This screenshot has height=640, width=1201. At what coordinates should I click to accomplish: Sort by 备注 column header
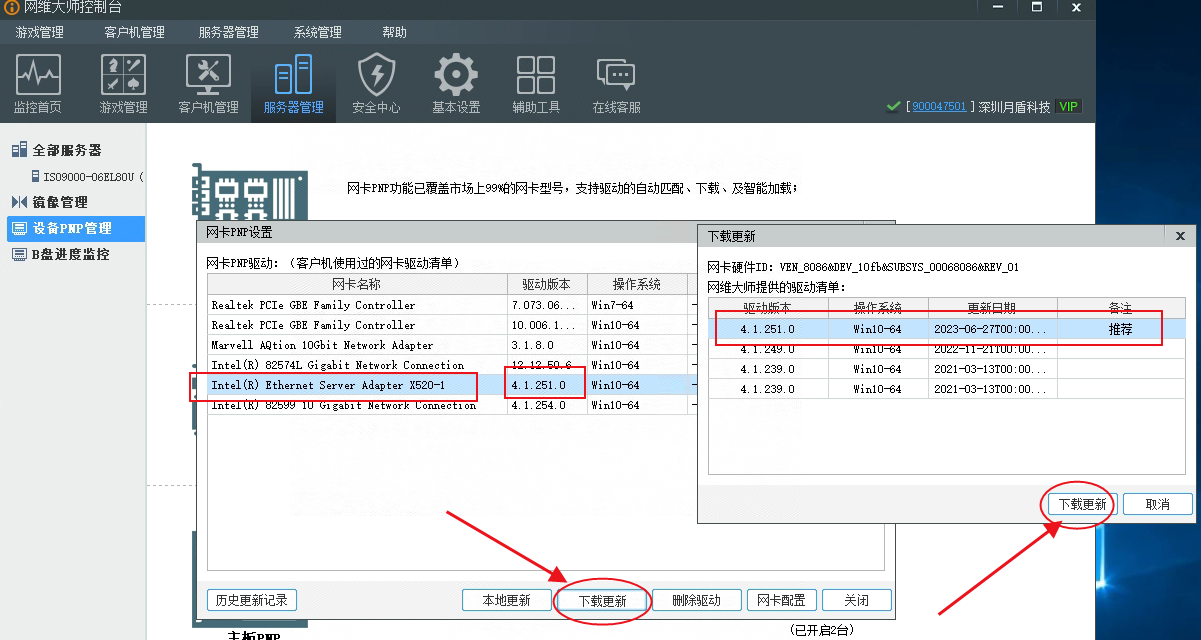pos(1120,307)
